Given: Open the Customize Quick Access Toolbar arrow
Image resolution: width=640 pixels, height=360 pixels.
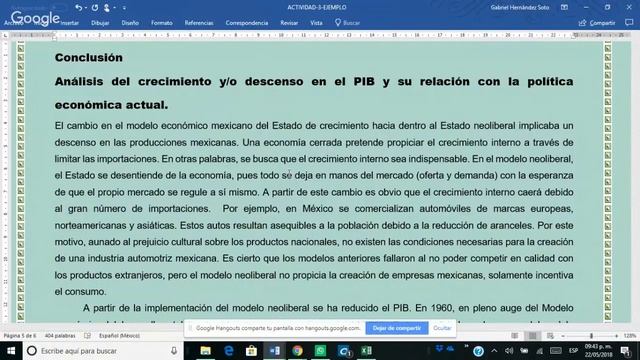Looking at the screenshot, I should click(x=124, y=8).
